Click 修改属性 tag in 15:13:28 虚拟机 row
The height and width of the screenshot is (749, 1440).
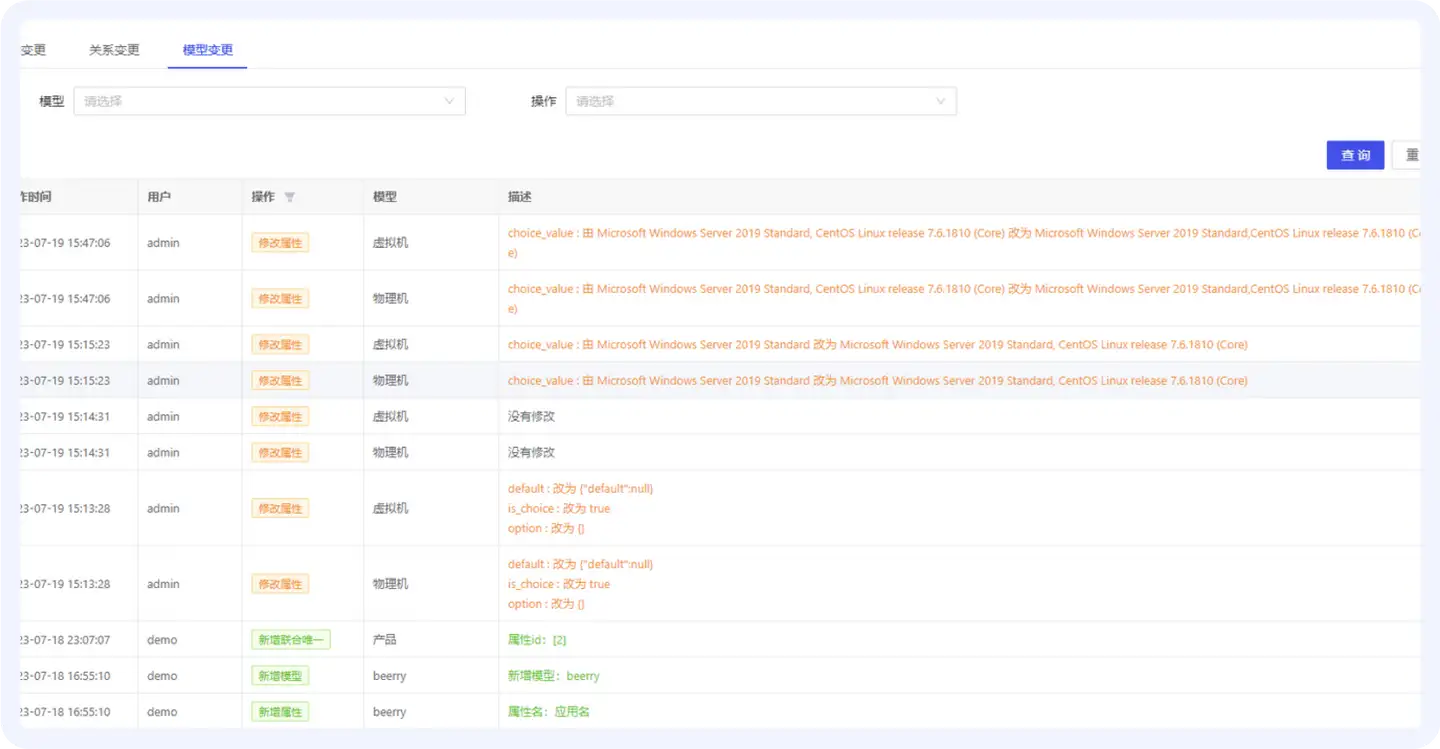280,509
